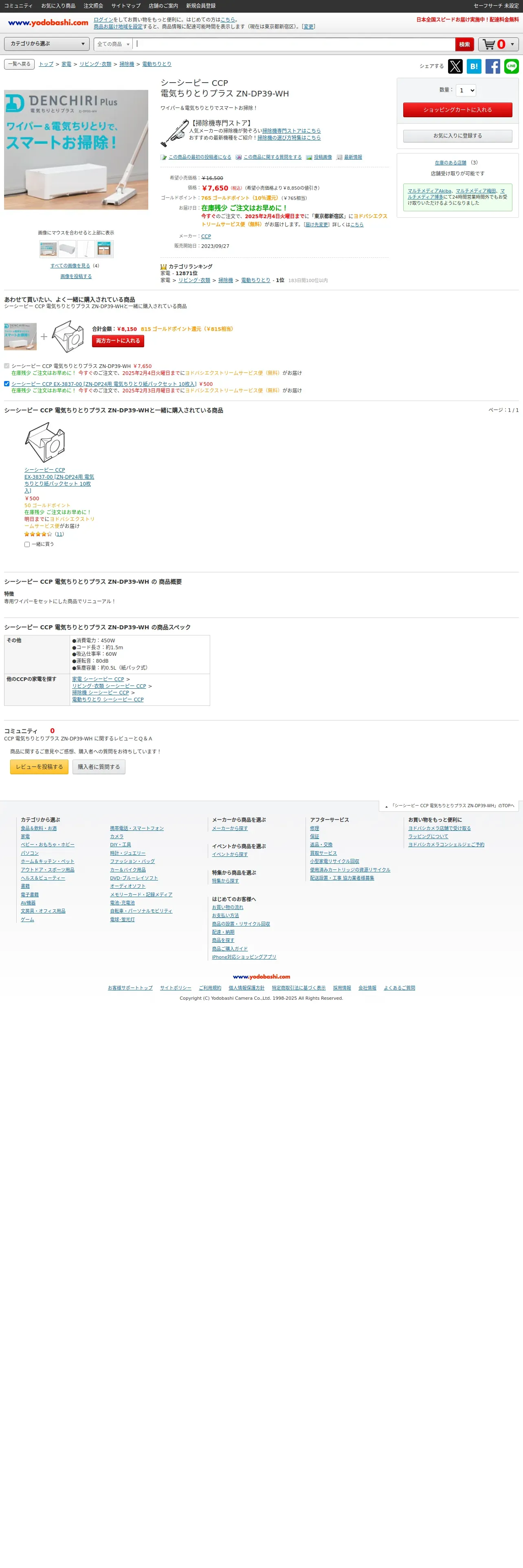The width and height of the screenshot is (523, 1568).
Task: Check the 一緒に買う checkbox
Action: 27,544
